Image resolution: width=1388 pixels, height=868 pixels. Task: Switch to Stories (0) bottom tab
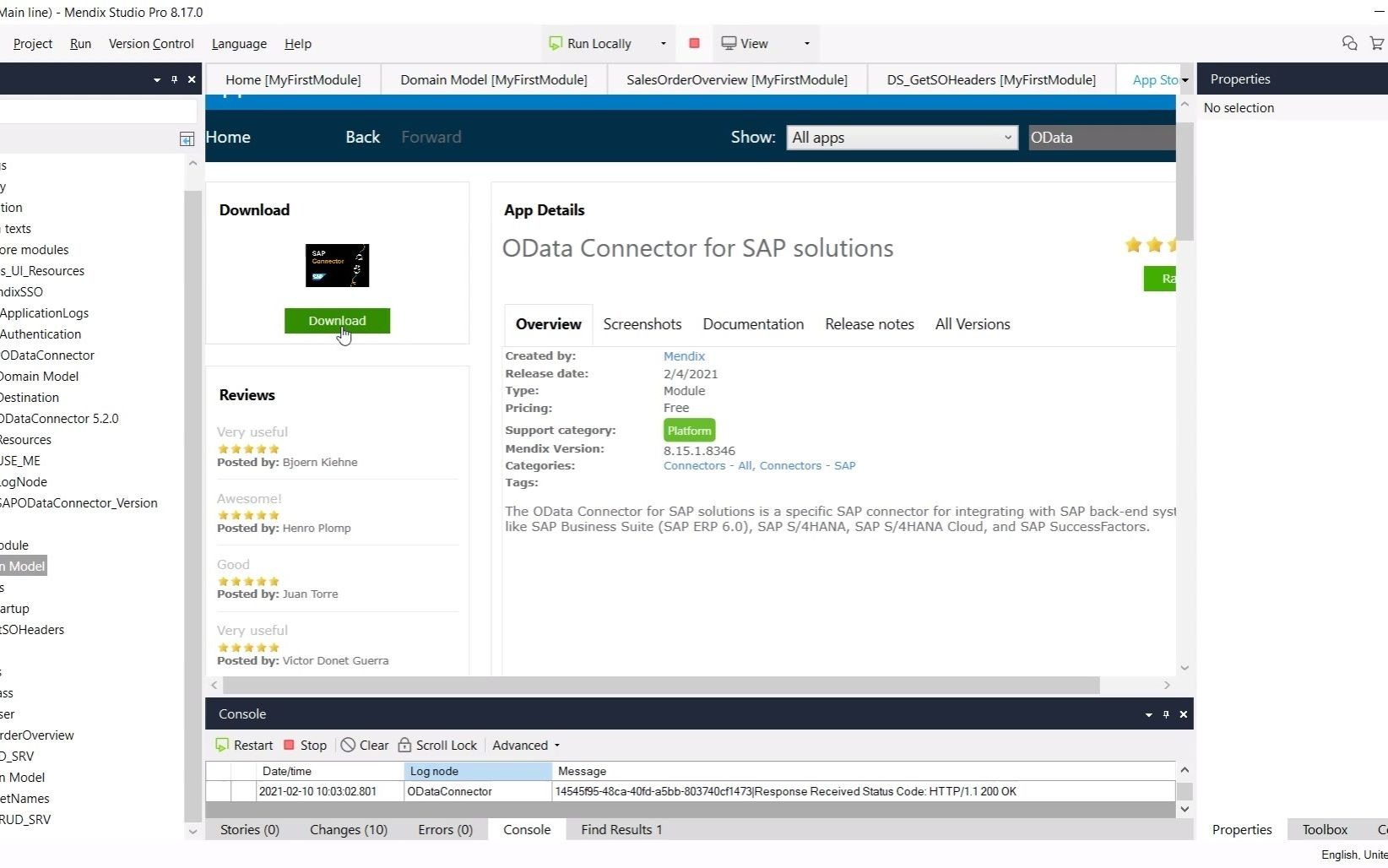point(250,829)
